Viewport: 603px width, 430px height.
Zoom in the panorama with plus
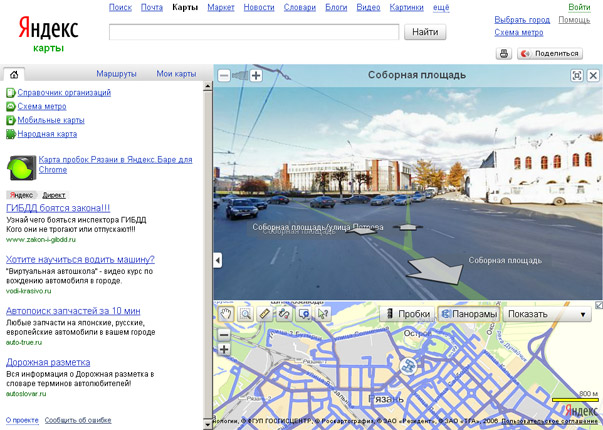point(256,75)
